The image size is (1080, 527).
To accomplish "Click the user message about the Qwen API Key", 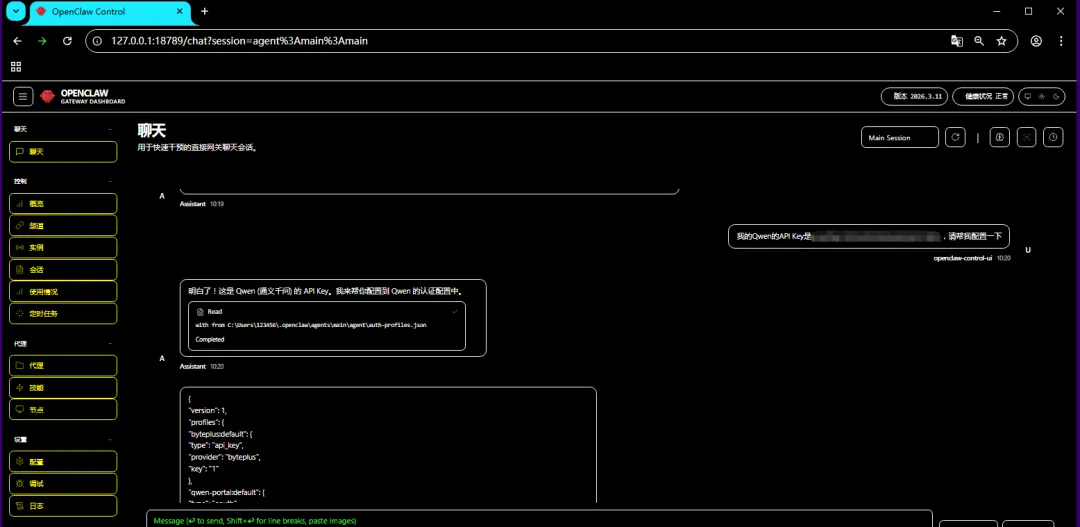I will coord(869,236).
